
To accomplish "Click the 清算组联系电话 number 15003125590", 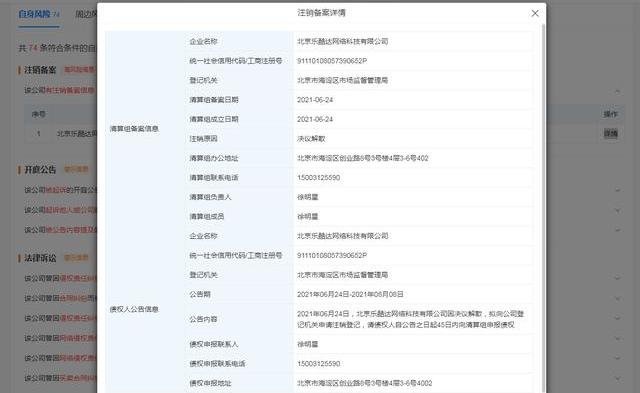I will 318,178.
